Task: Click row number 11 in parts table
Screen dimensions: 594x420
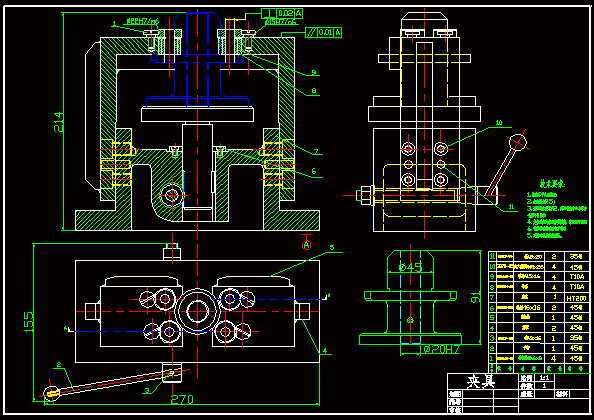Action: click(492, 256)
